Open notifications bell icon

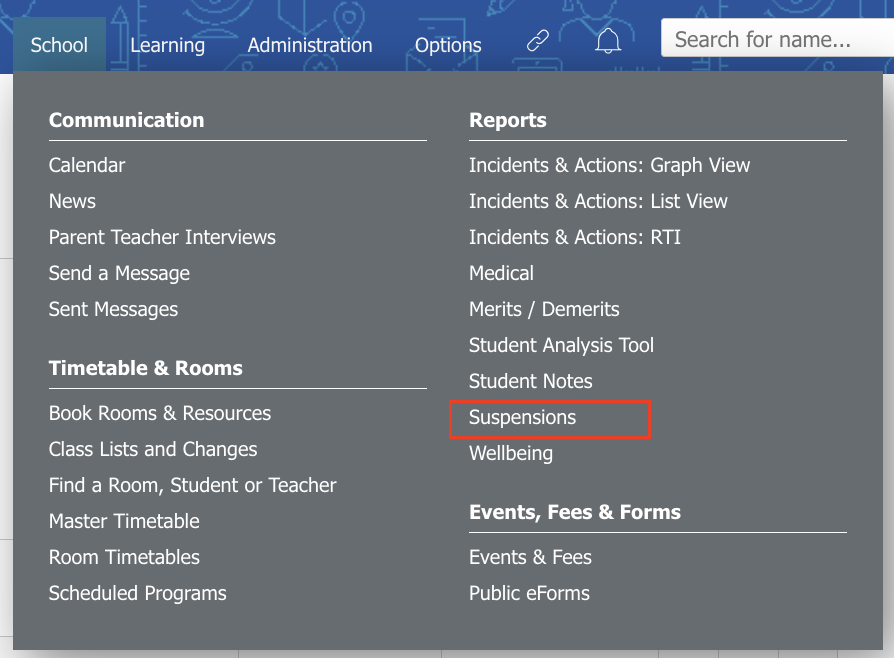[608, 40]
